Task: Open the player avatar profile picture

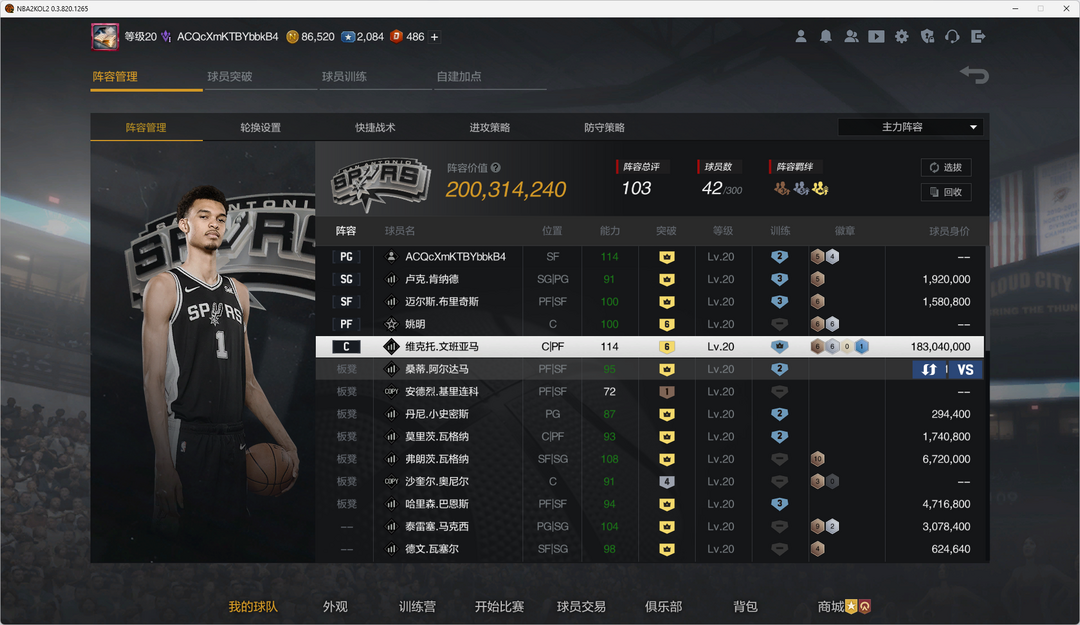Action: [105, 37]
